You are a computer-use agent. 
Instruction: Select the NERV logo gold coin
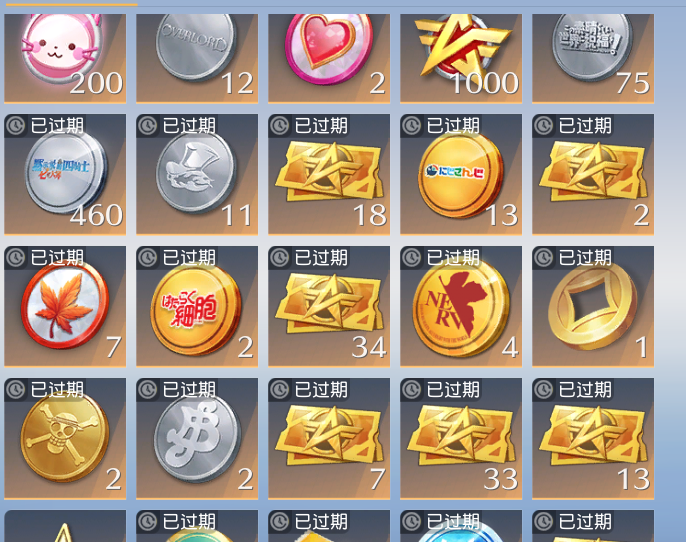(461, 306)
